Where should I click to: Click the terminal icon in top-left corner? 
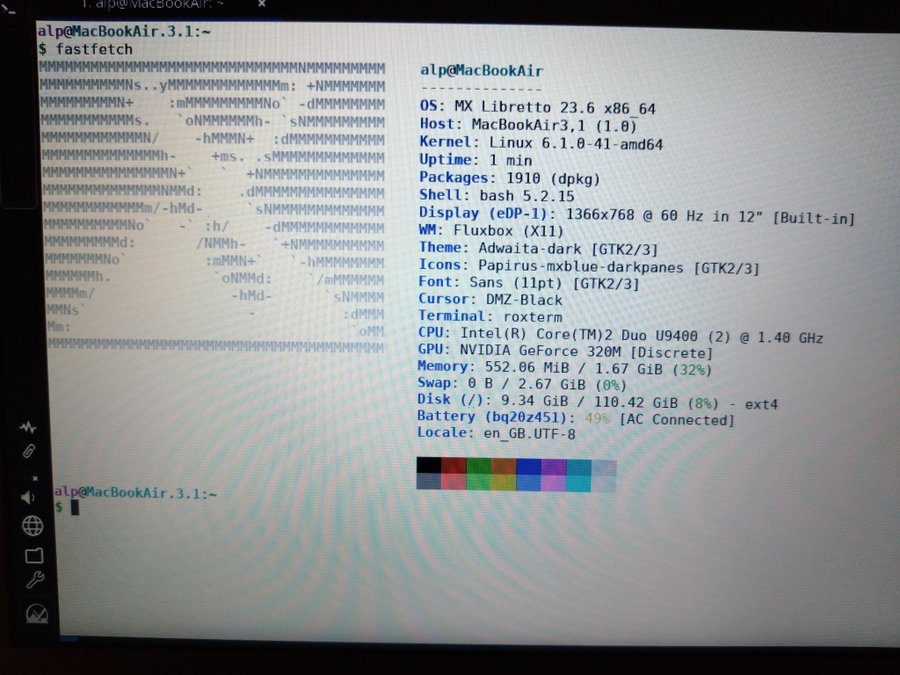[x=10, y=9]
